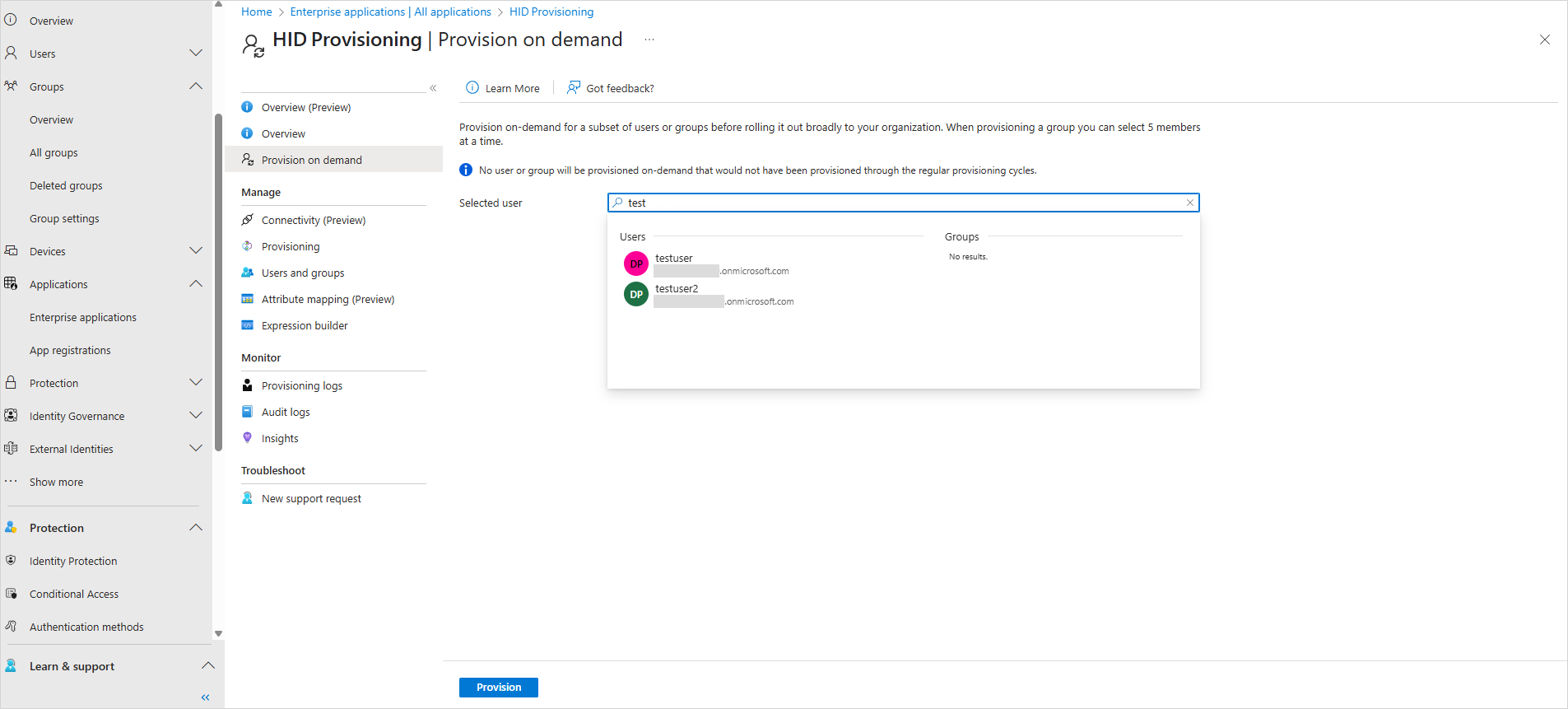Viewport: 1568px width, 709px height.
Task: Open Deleted groups page
Action: click(x=66, y=185)
